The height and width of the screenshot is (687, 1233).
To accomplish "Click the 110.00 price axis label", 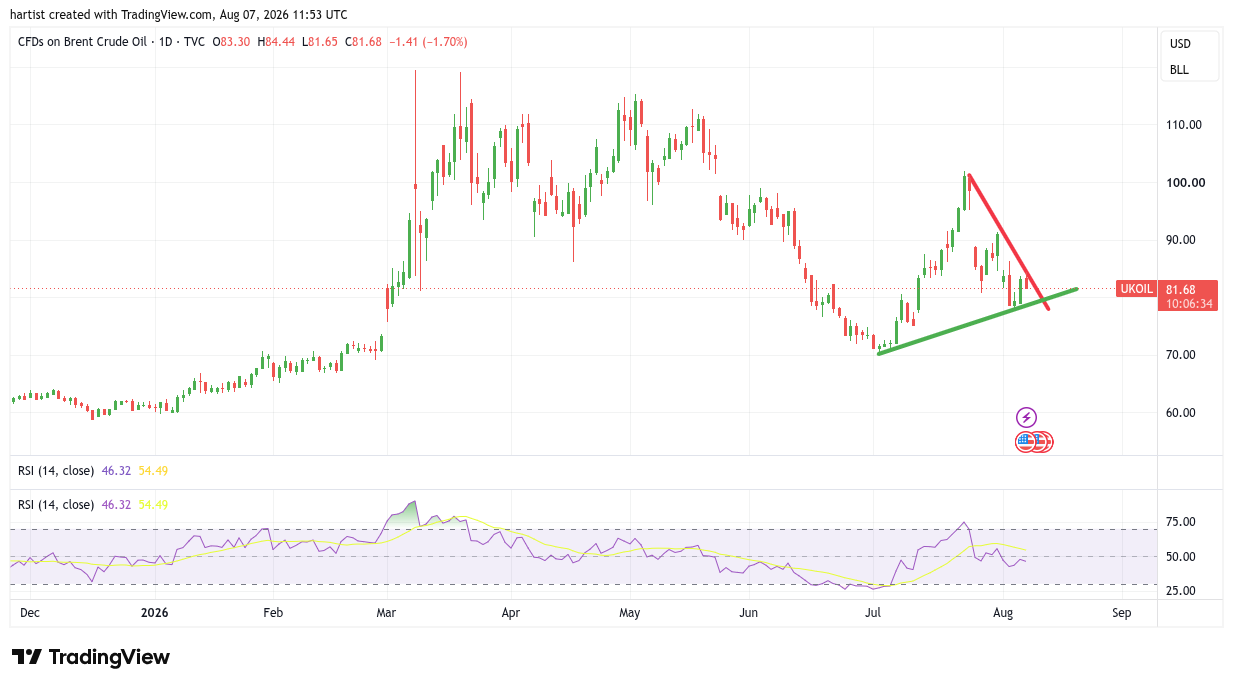I will pyautogui.click(x=1186, y=125).
